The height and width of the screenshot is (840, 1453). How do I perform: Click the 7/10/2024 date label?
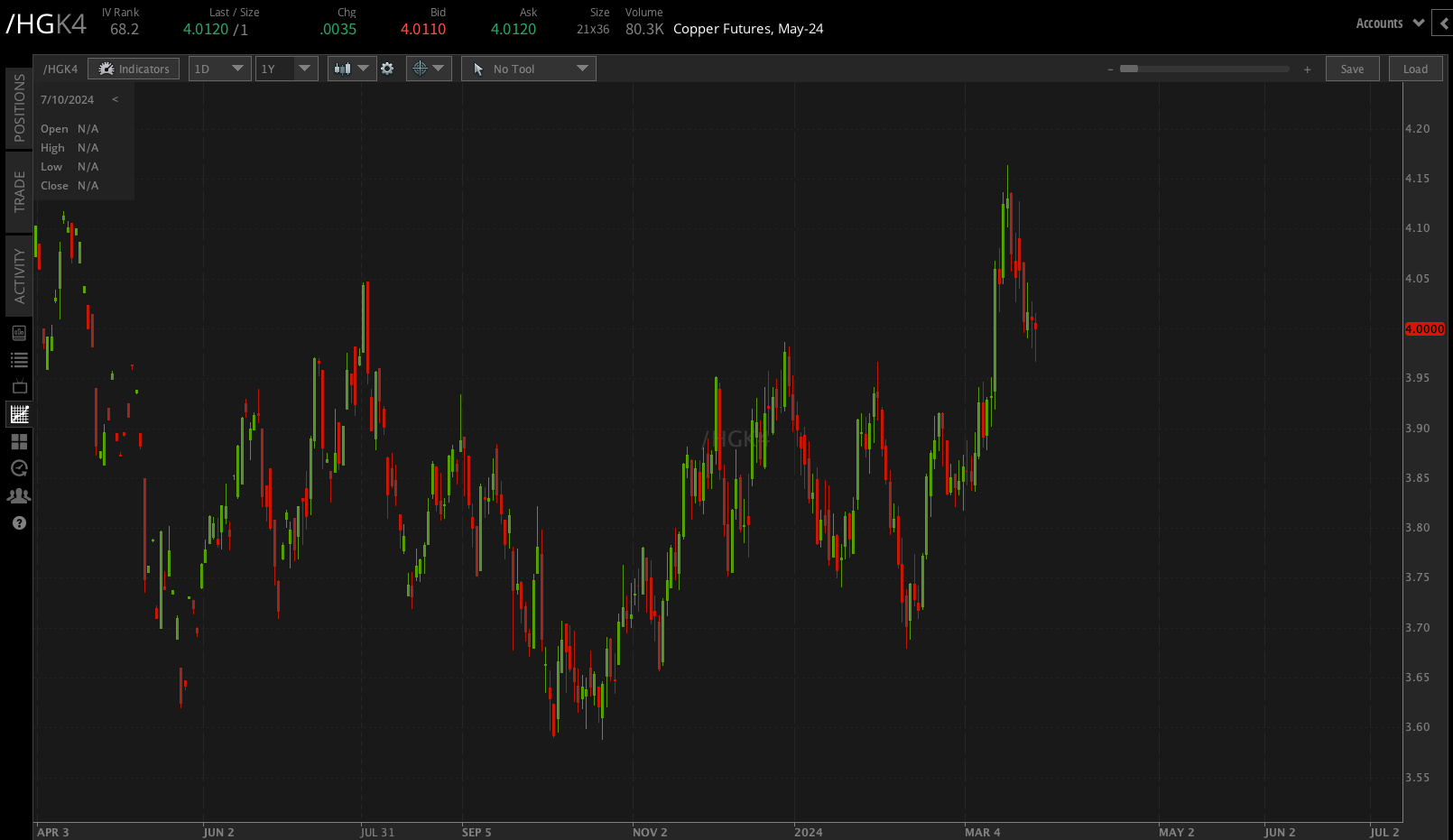68,99
